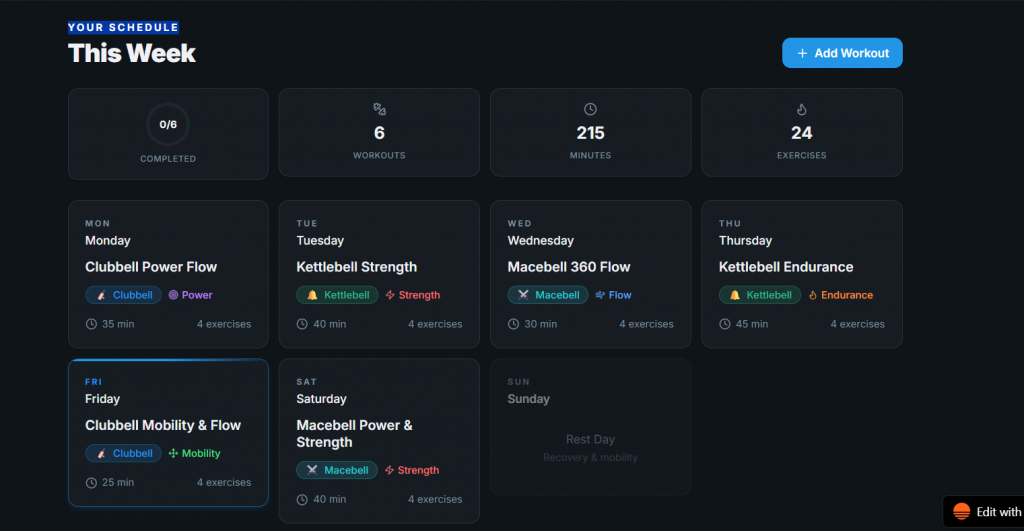The width and height of the screenshot is (1024, 531).
Task: Select the Clubbell tag on Monday's workout
Action: coord(124,295)
